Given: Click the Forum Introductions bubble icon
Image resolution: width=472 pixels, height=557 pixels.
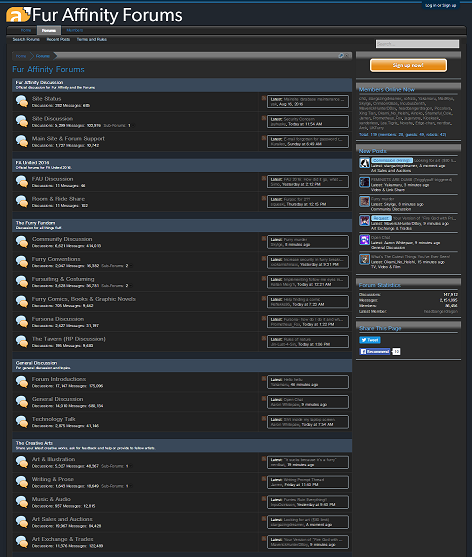Looking at the screenshot, I should pos(22,382).
